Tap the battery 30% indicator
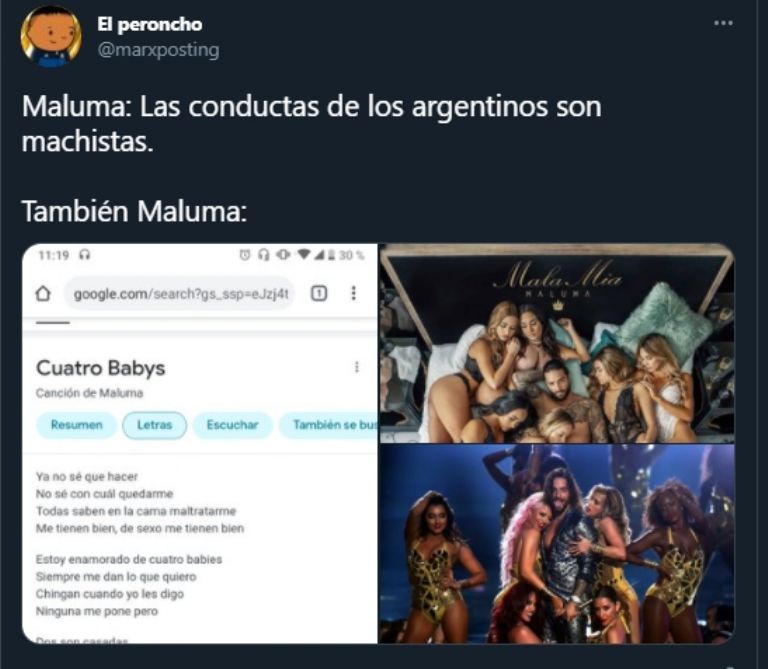Screen dimensions: 768x669 click(x=346, y=255)
